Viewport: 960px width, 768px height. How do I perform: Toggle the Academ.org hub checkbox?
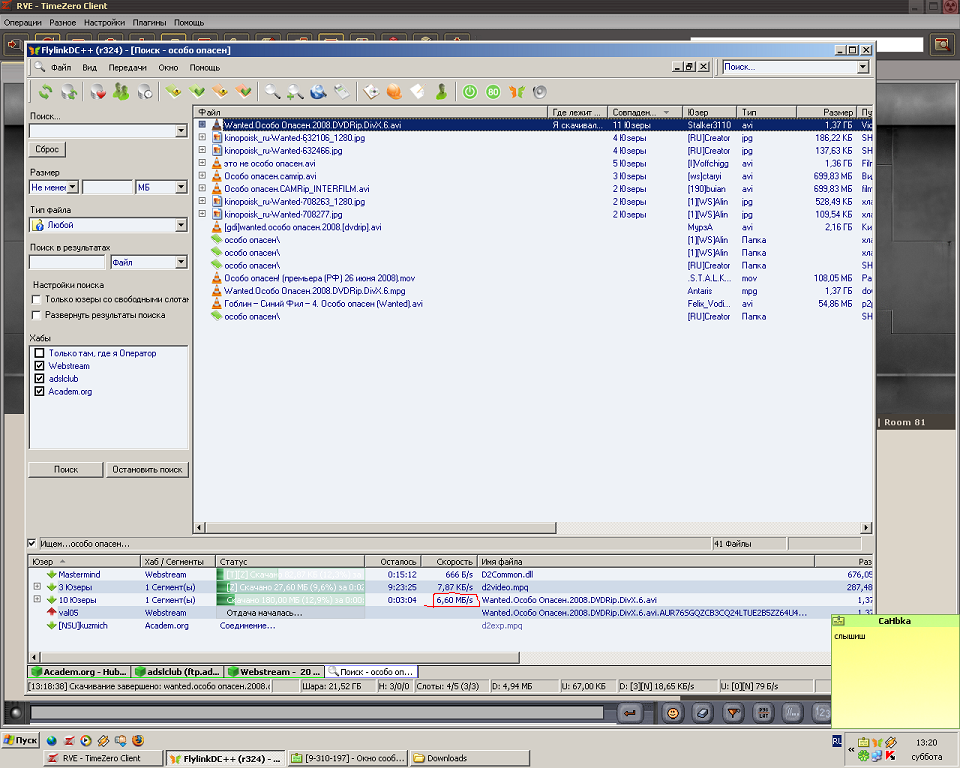[x=39, y=392]
